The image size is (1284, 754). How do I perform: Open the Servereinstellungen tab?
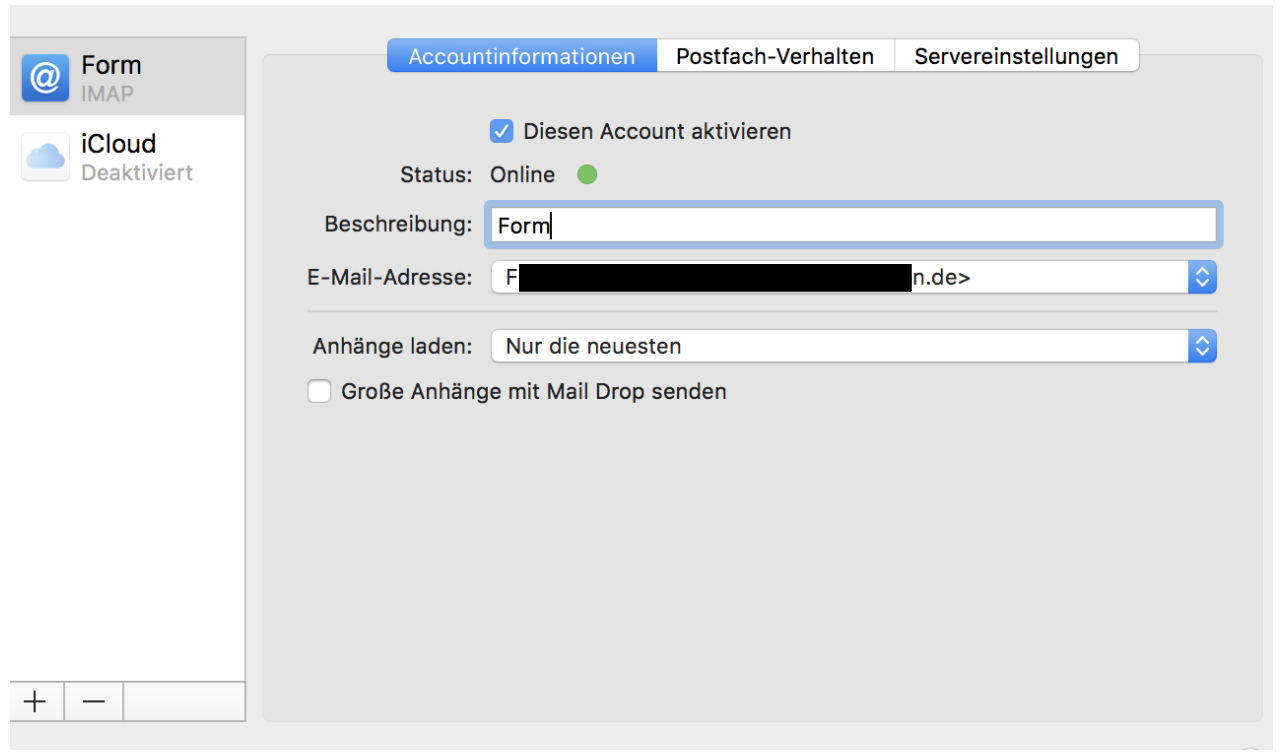[x=1016, y=56]
